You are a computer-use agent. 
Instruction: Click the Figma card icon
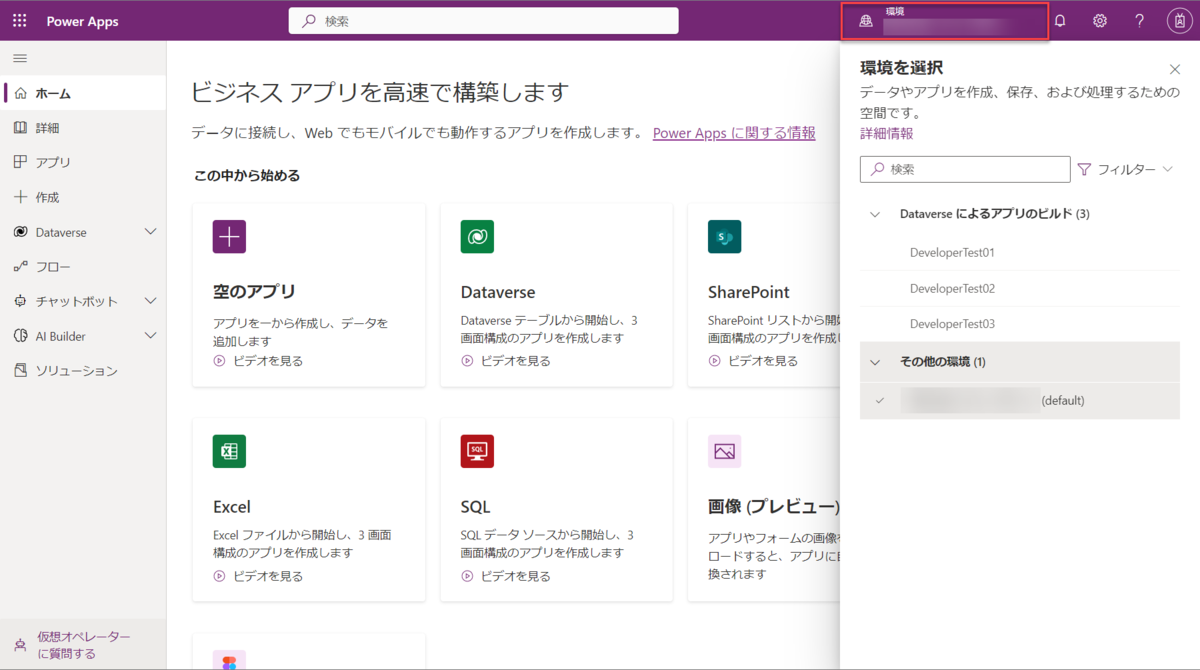click(229, 660)
